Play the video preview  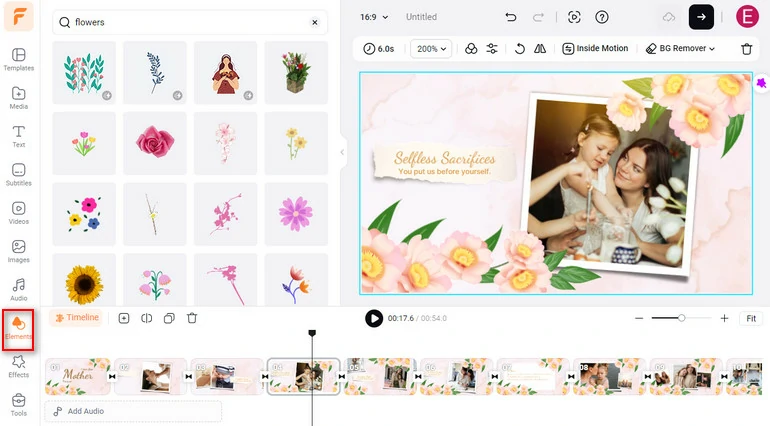374,318
